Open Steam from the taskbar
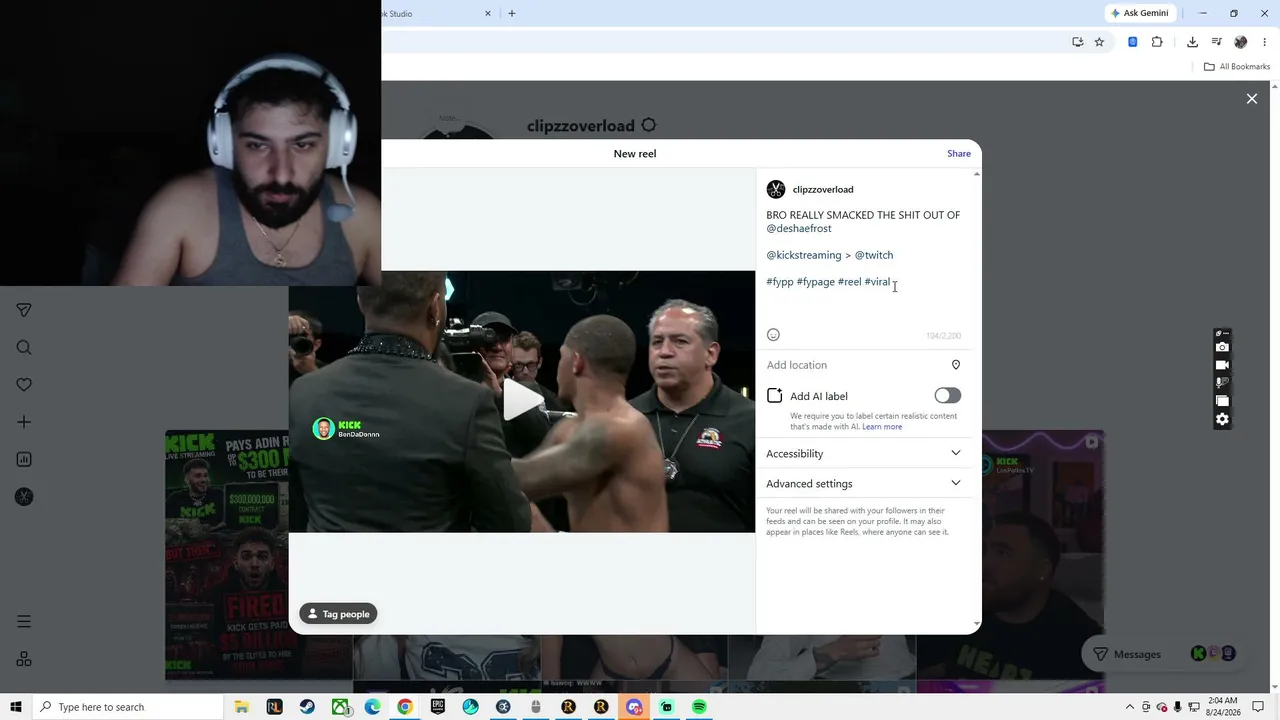 [307, 707]
